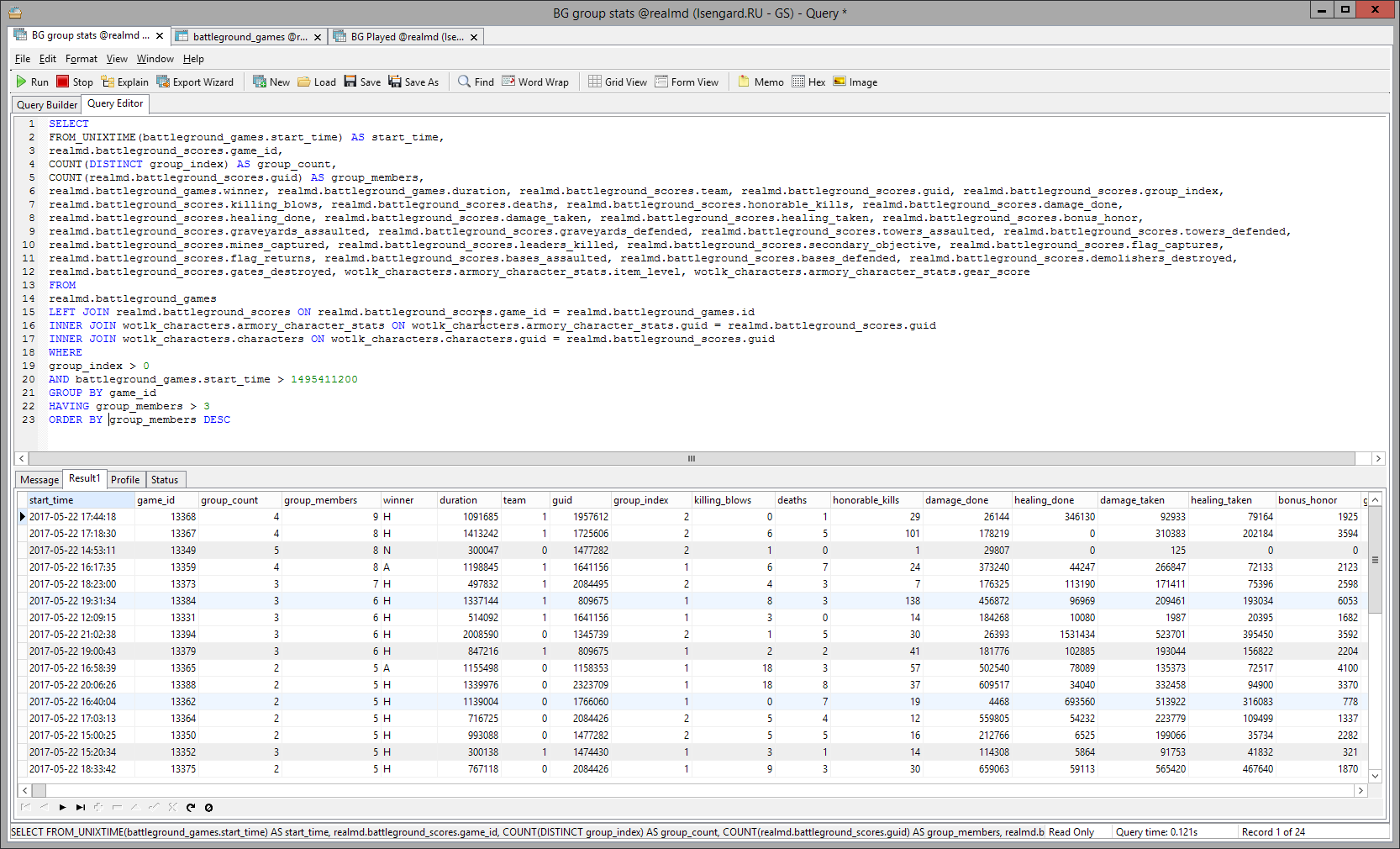Open the Find tool

click(476, 82)
